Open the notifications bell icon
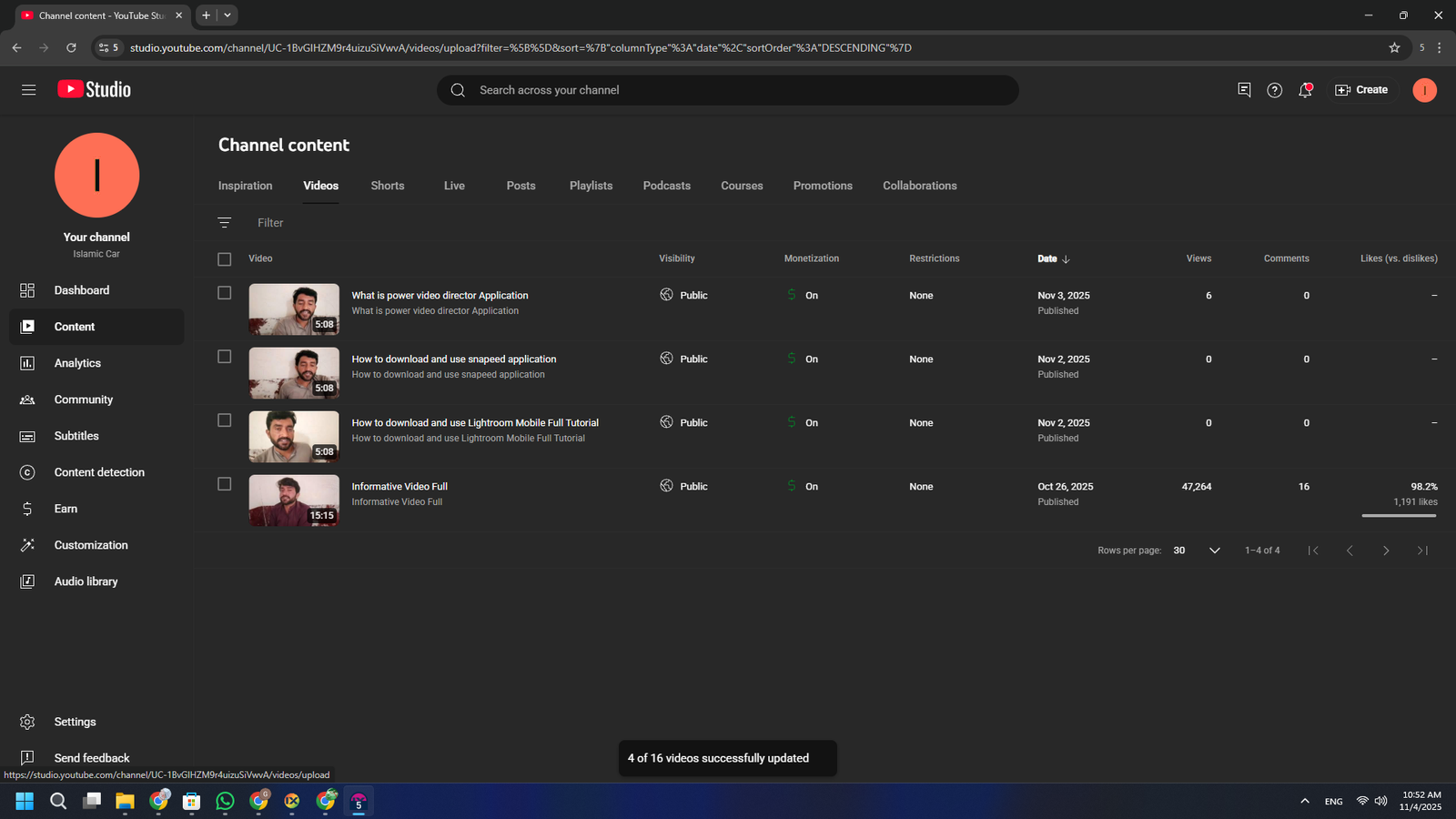The width and height of the screenshot is (1456, 819). point(1305,90)
